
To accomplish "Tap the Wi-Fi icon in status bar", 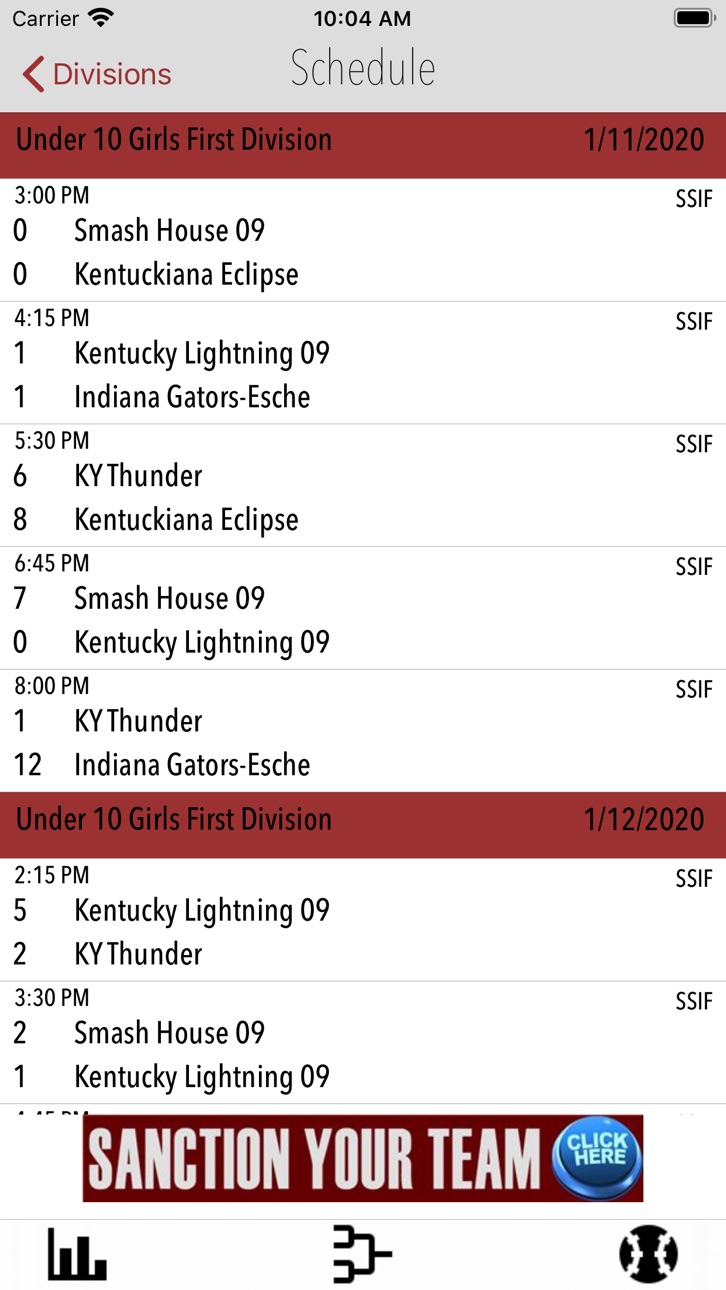I will [x=101, y=18].
